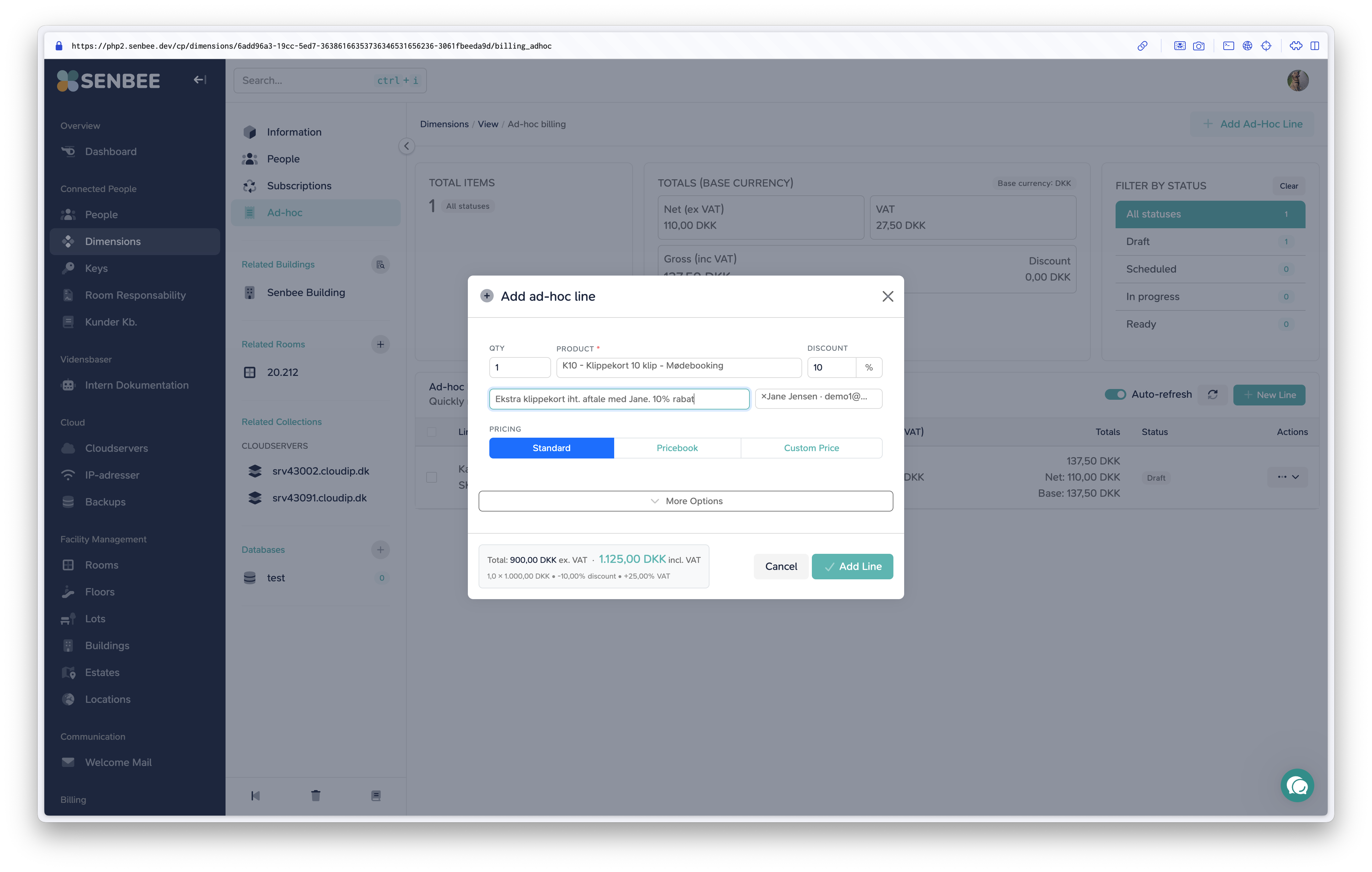Open the Jane Jensen recipient selector
Viewport: 1372px width, 872px height.
[818, 398]
